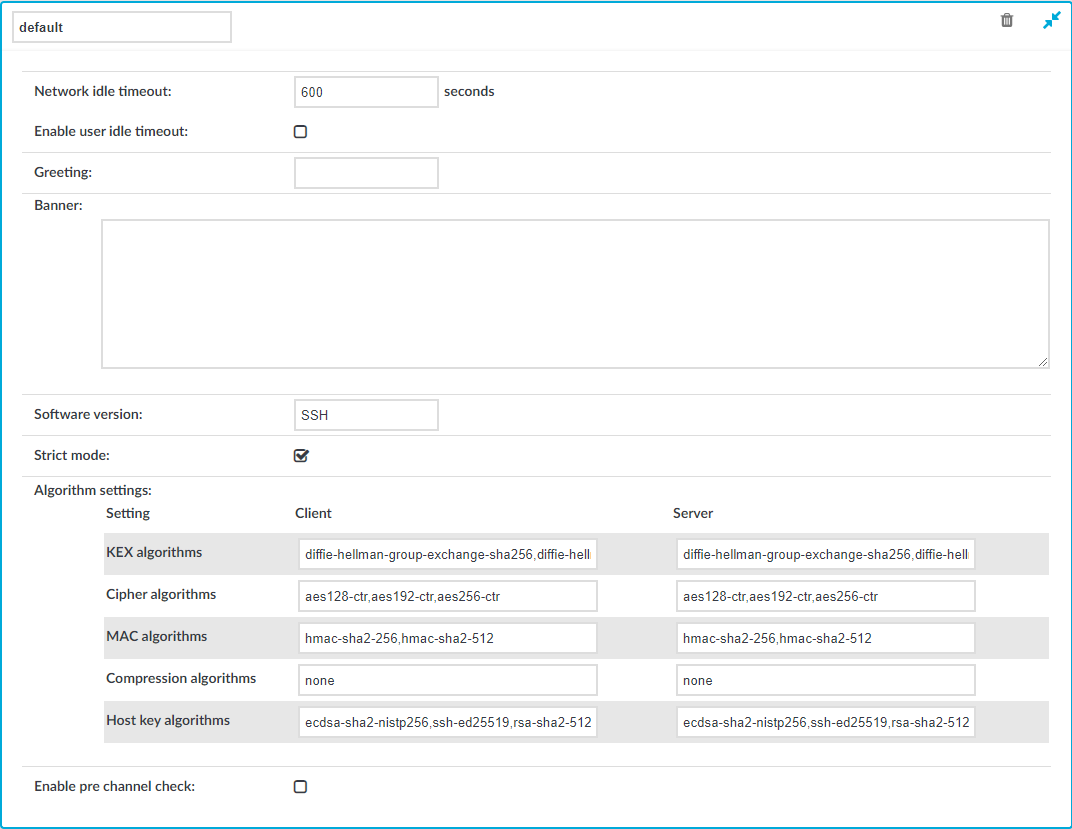Edit the policy name field containing default
This screenshot has width=1072, height=829.
coord(122,27)
